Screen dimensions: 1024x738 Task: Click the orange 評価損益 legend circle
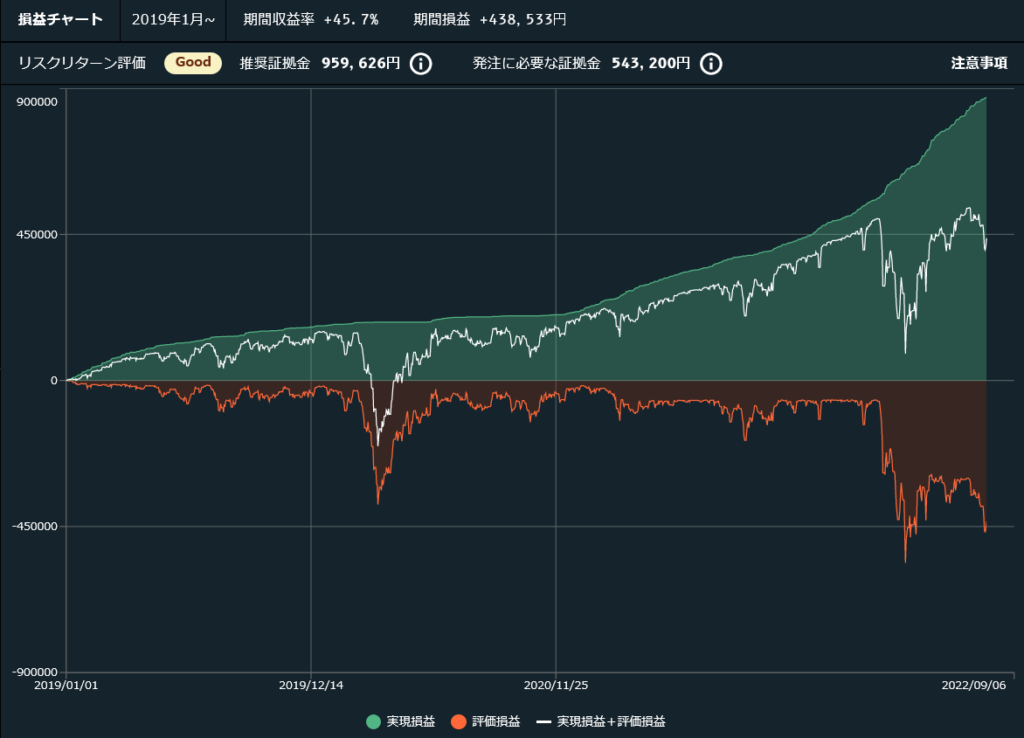(x=459, y=721)
